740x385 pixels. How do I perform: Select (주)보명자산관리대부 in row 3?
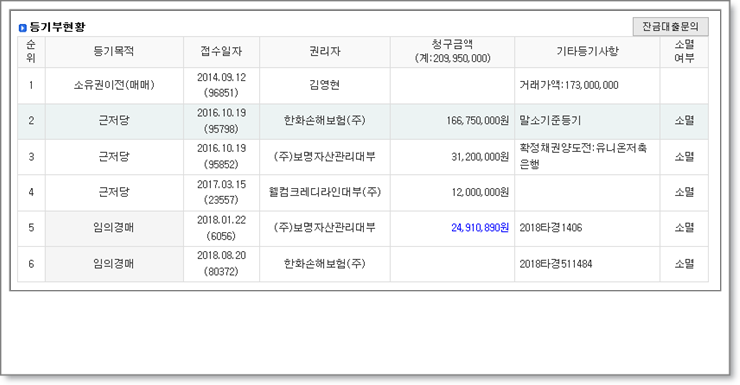point(325,157)
